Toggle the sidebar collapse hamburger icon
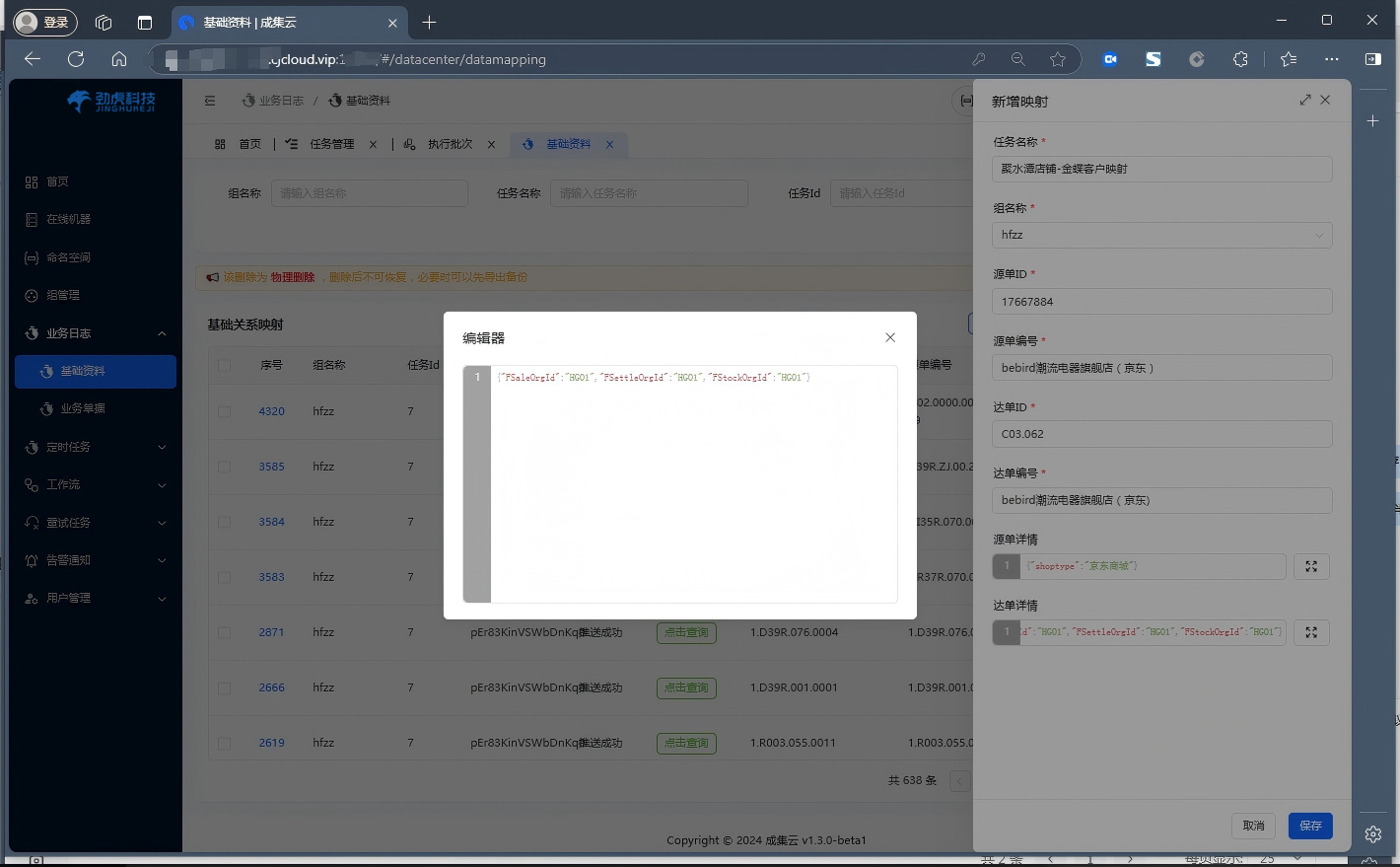Viewport: 1400px width, 867px height. [210, 101]
